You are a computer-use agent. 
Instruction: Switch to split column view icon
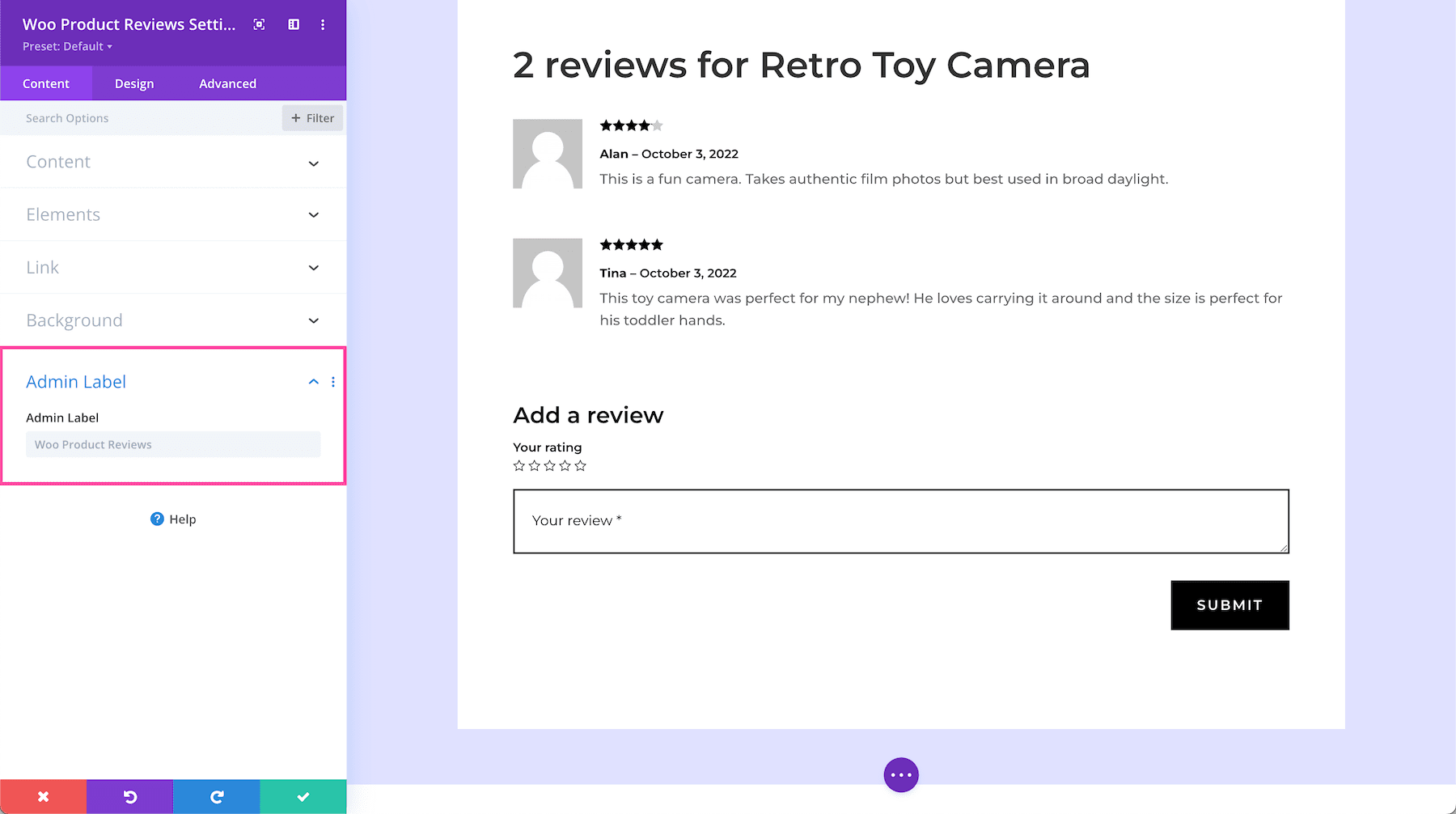coord(292,24)
